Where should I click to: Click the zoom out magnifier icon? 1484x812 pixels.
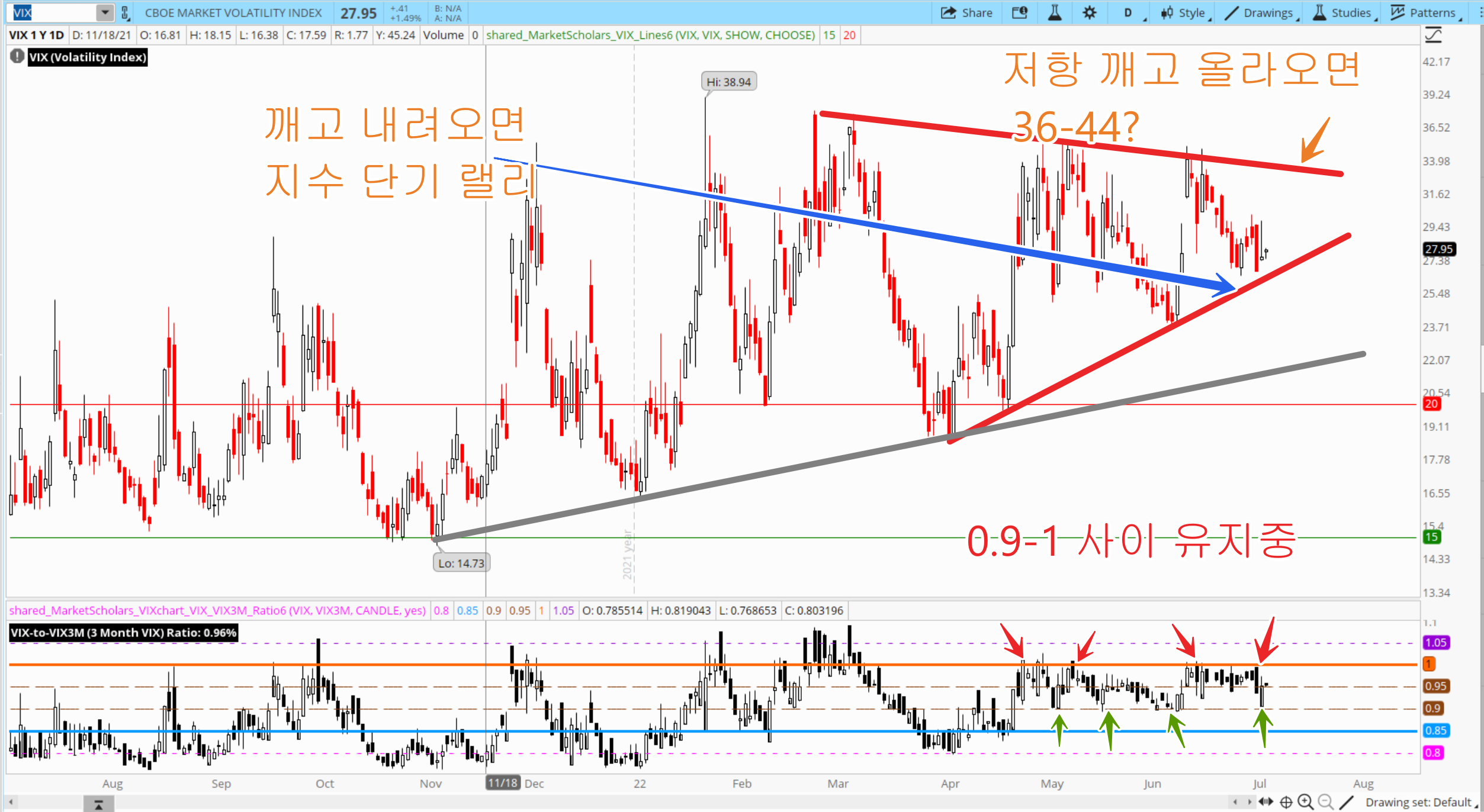[x=1325, y=802]
